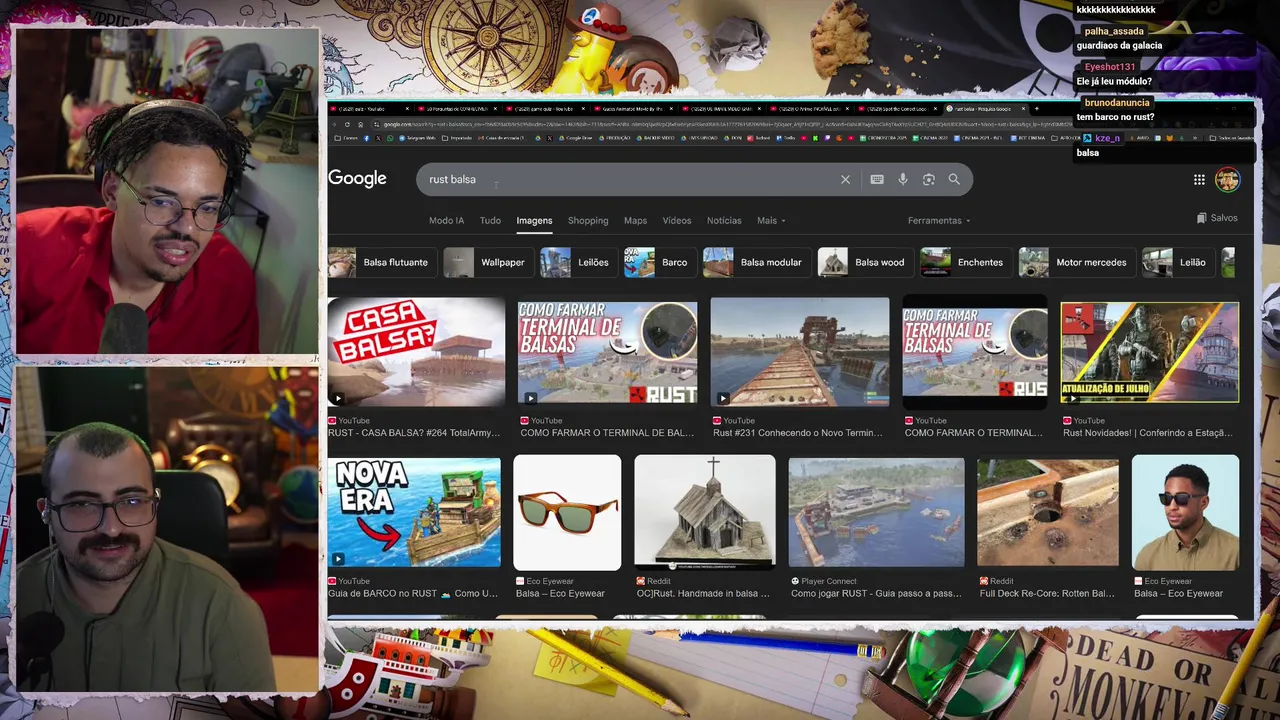Screen dimensions: 1280x720
Task: Open the Shopping tab
Action: click(x=588, y=221)
